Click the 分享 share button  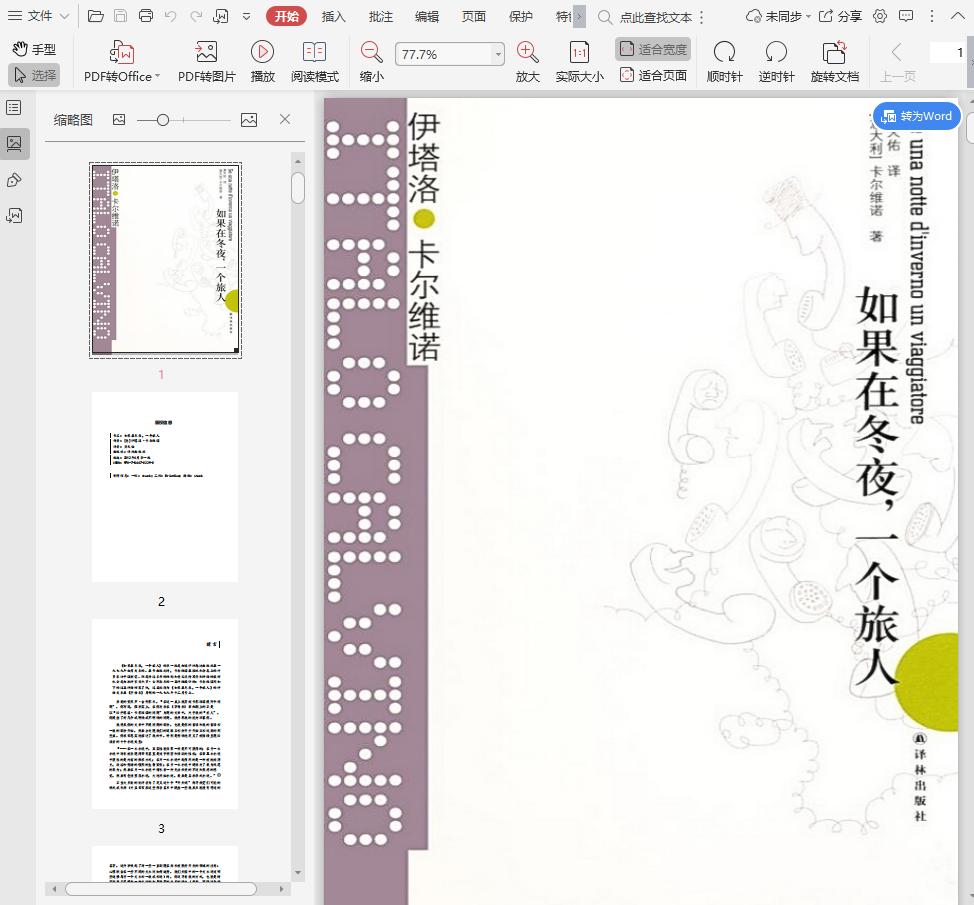click(840, 16)
